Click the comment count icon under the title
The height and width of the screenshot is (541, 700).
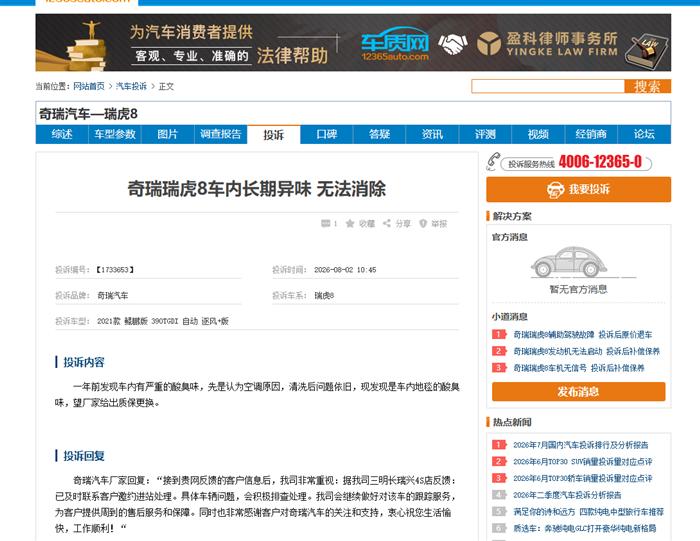325,223
